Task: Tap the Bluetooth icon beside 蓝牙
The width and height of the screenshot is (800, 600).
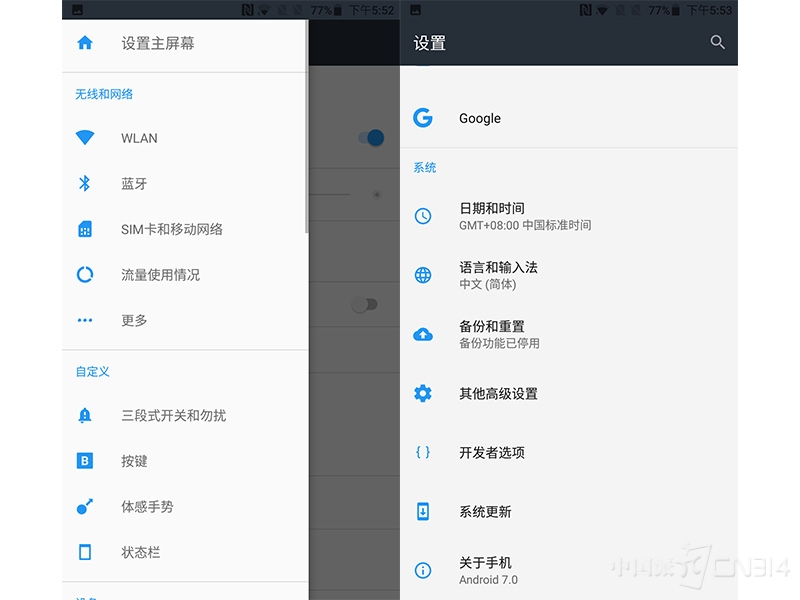Action: [x=85, y=183]
